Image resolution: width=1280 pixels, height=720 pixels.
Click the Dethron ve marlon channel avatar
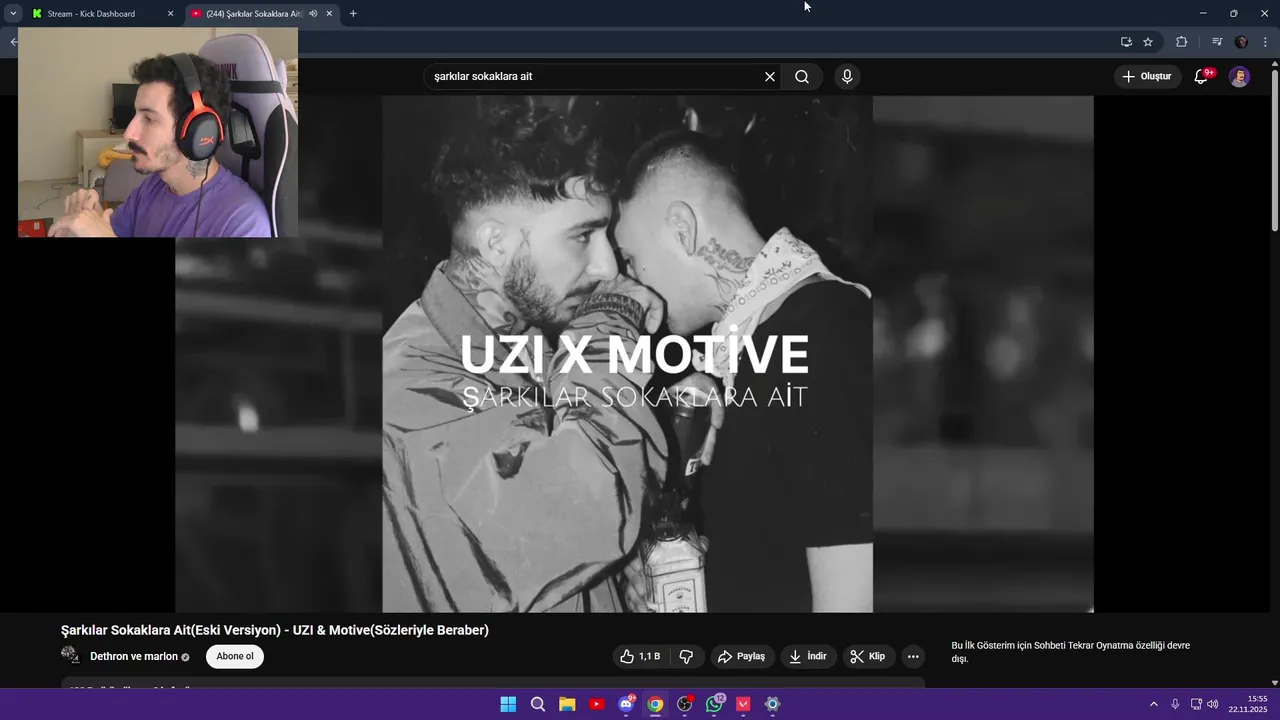pos(70,655)
